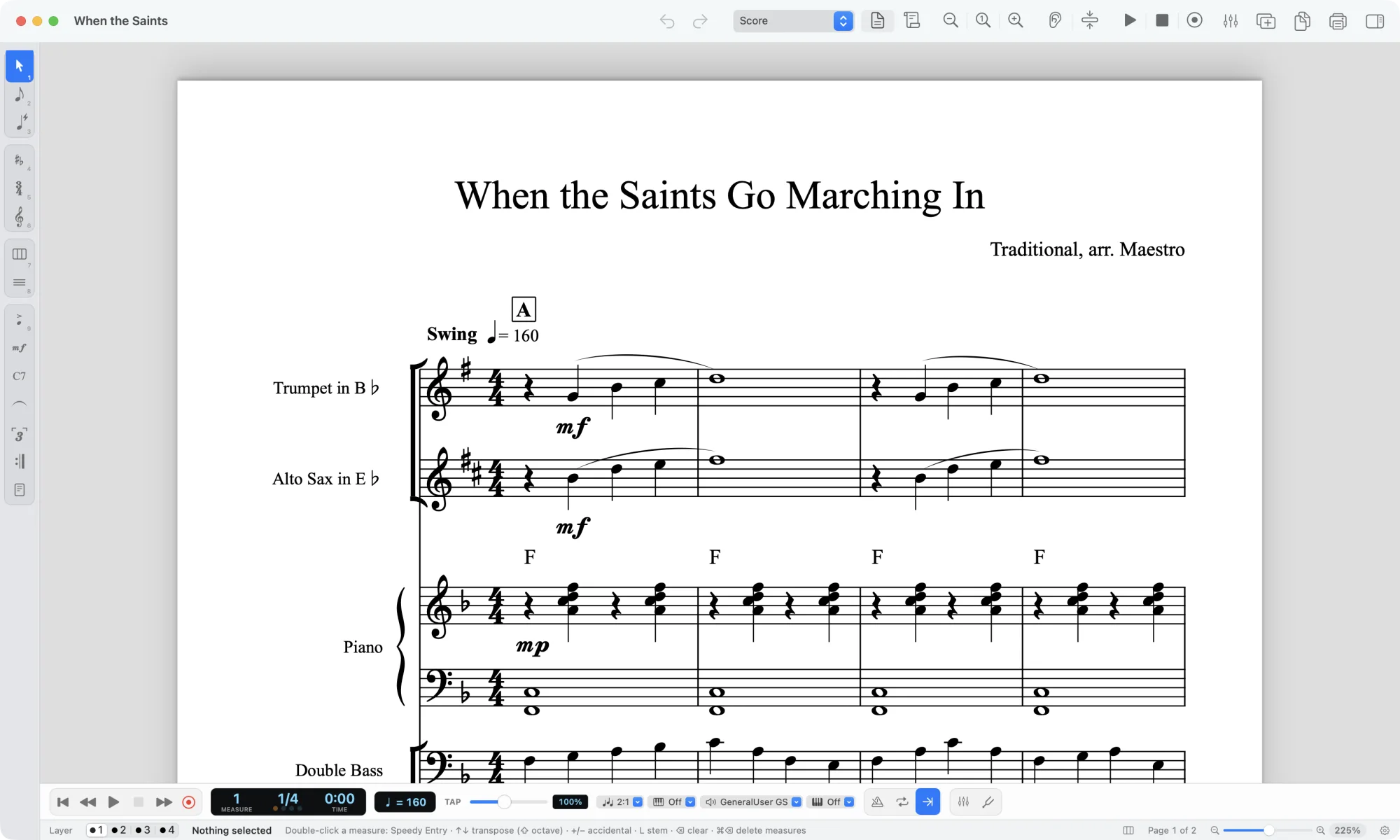Click the rehearsal mark A
Viewport: 1400px width, 840px height.
click(524, 309)
